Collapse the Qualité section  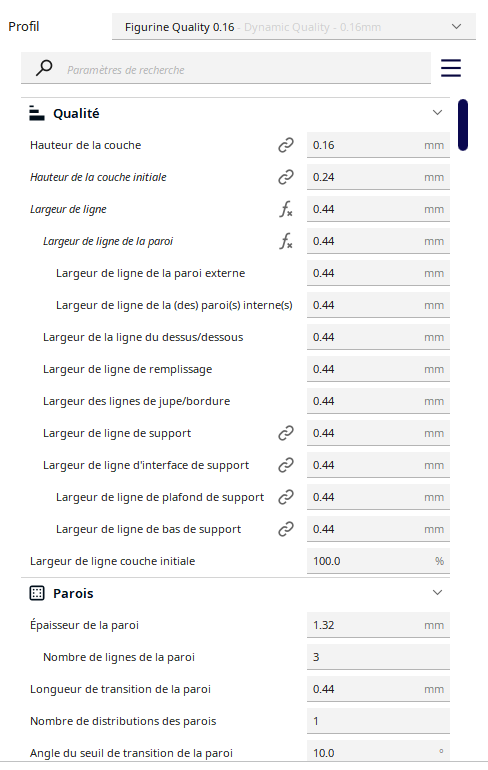437,113
